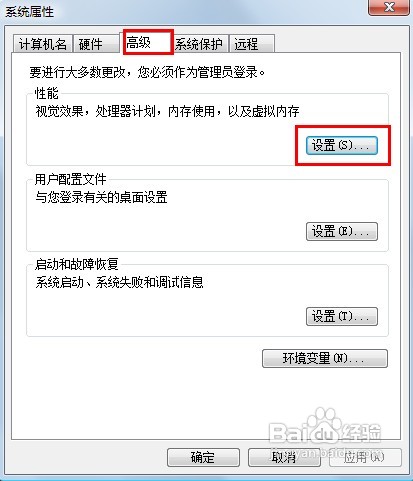Select the 高级 tab
Screen dimensions: 413x481
click(148, 42)
